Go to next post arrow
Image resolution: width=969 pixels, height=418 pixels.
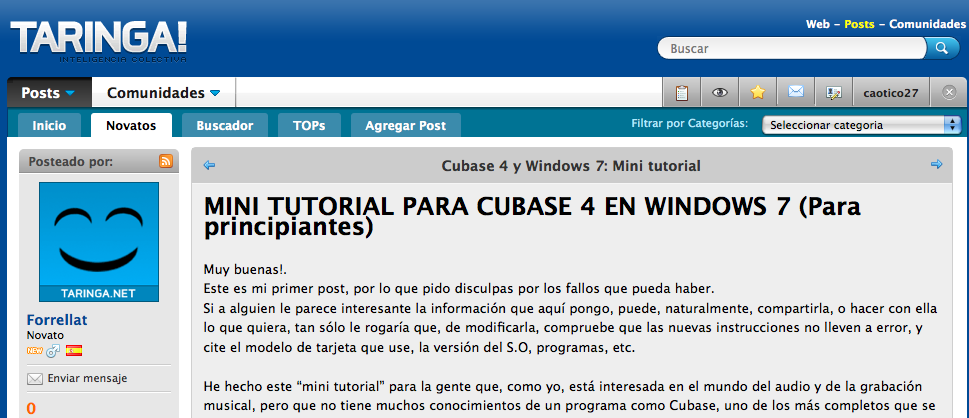936,164
